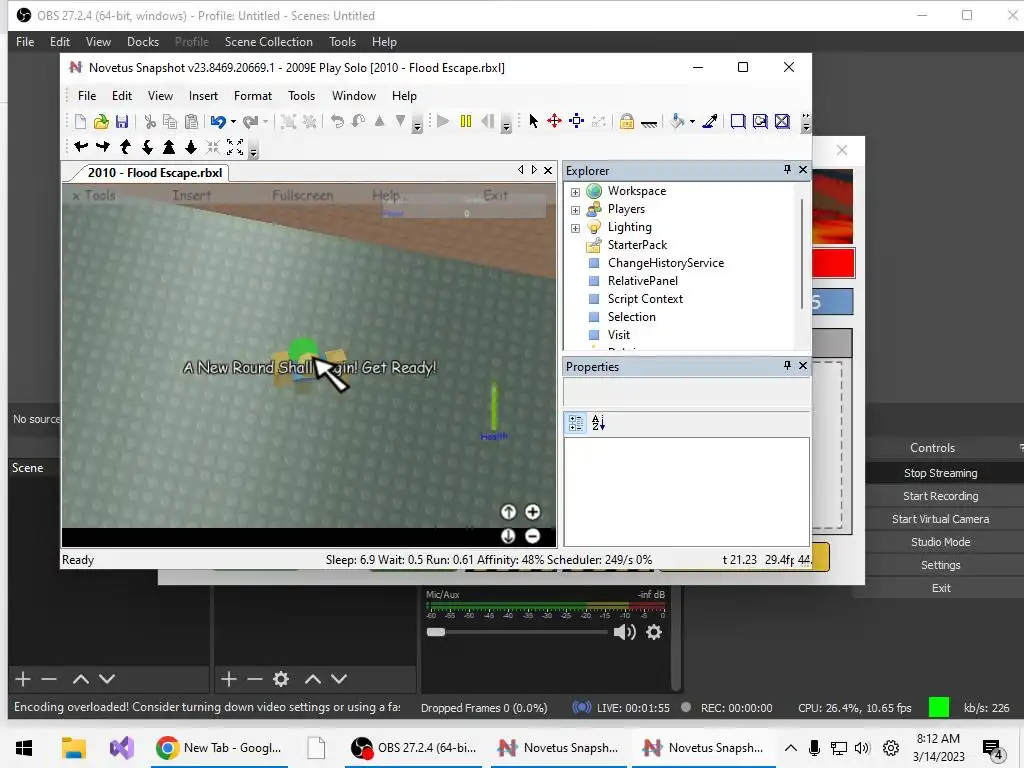
Task: Click the paint bucket Fill tool
Action: (x=678, y=121)
